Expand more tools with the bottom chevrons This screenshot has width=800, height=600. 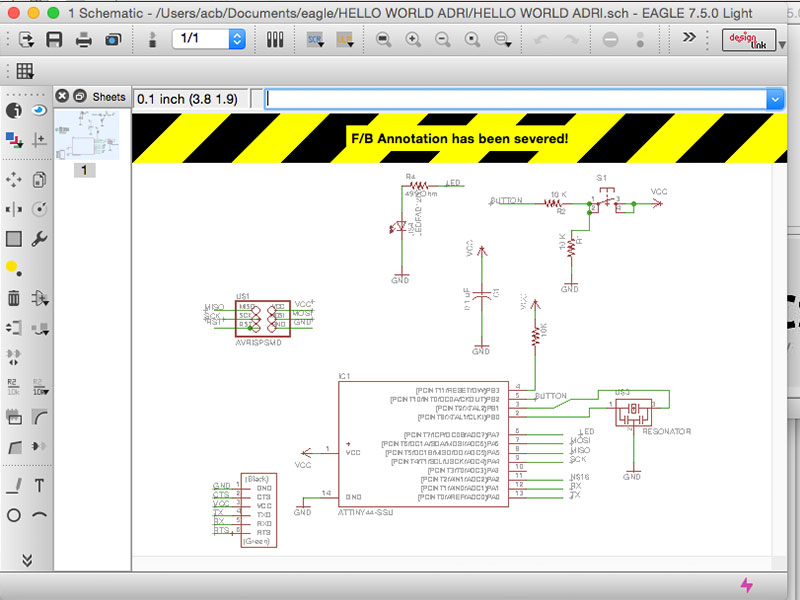[27, 560]
